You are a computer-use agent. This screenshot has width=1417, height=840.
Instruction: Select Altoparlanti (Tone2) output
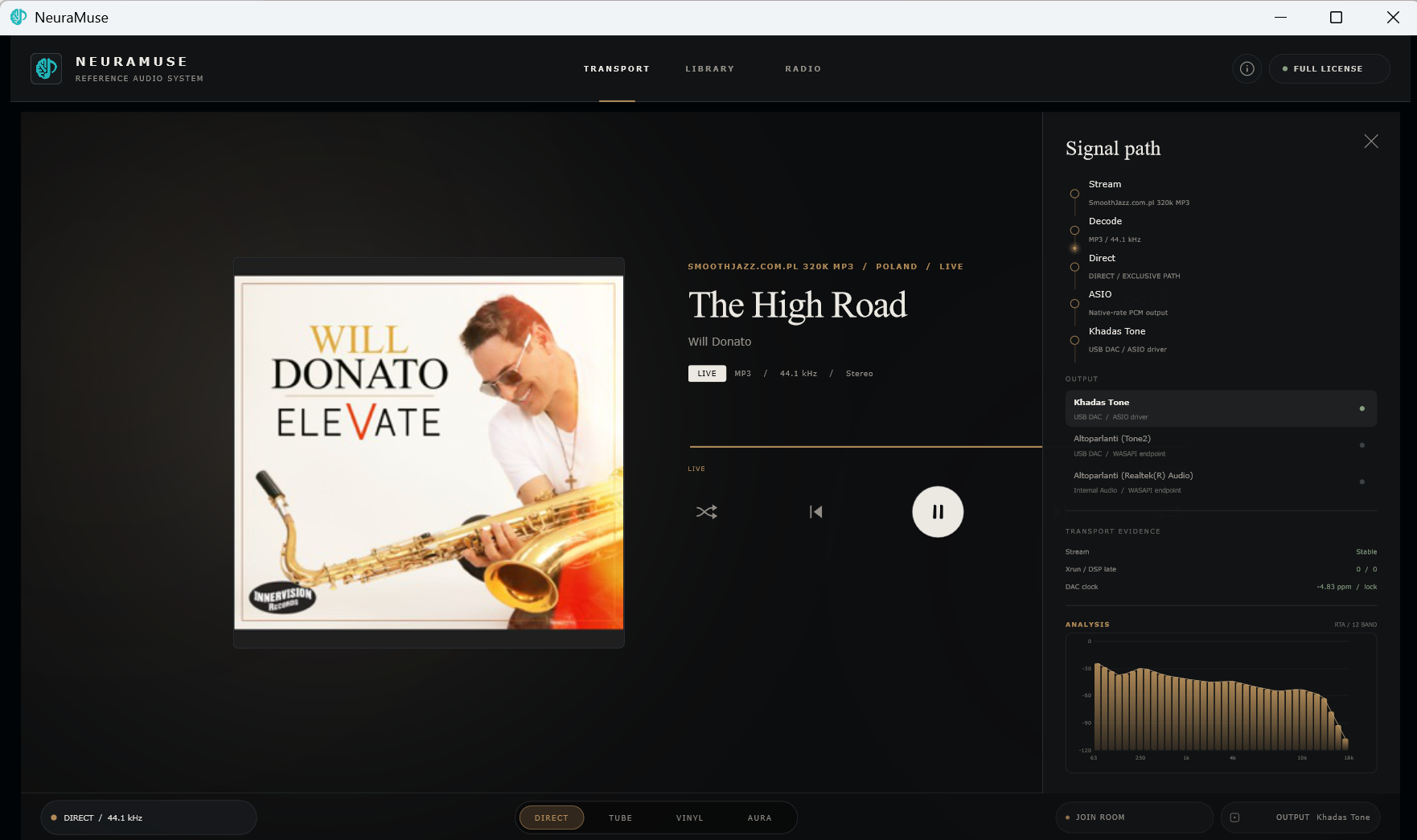tap(1221, 445)
